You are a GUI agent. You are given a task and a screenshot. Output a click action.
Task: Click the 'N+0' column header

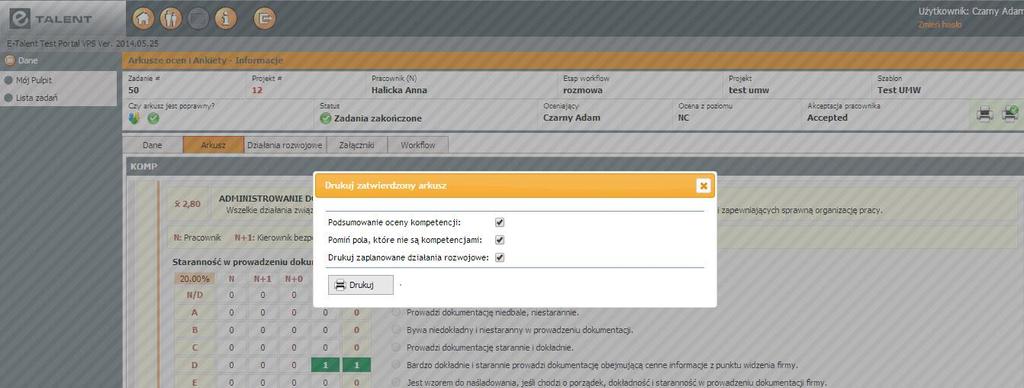294,279
